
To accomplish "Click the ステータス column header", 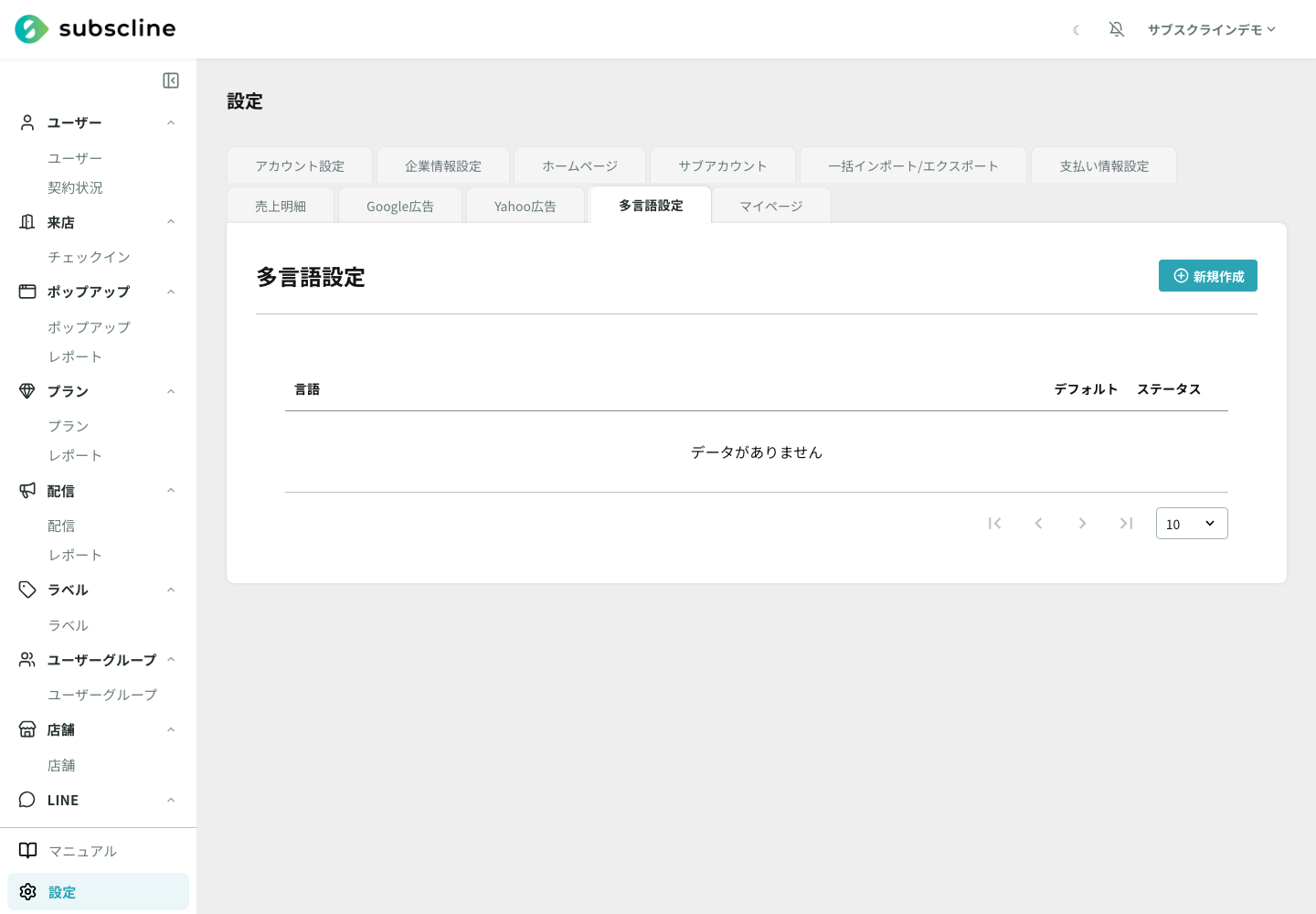I will point(1169,389).
